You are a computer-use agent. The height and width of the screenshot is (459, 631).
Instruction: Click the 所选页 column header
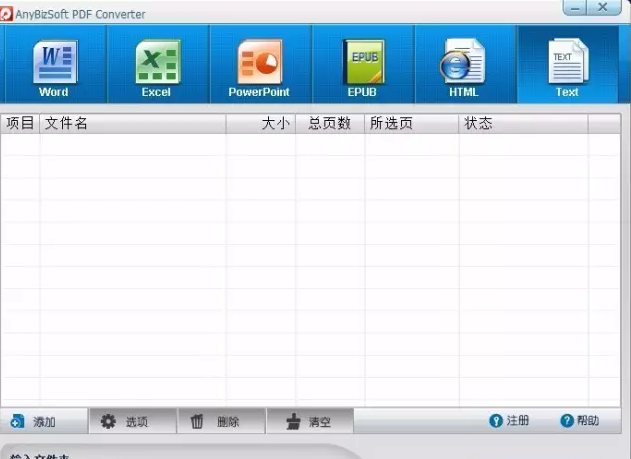point(412,123)
